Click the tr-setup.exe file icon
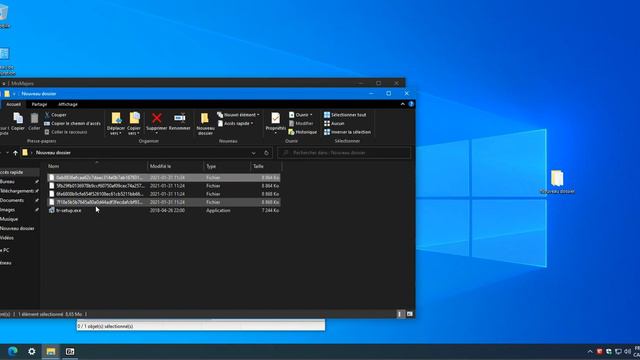Viewport: 640px width, 360px height. pyautogui.click(x=51, y=210)
